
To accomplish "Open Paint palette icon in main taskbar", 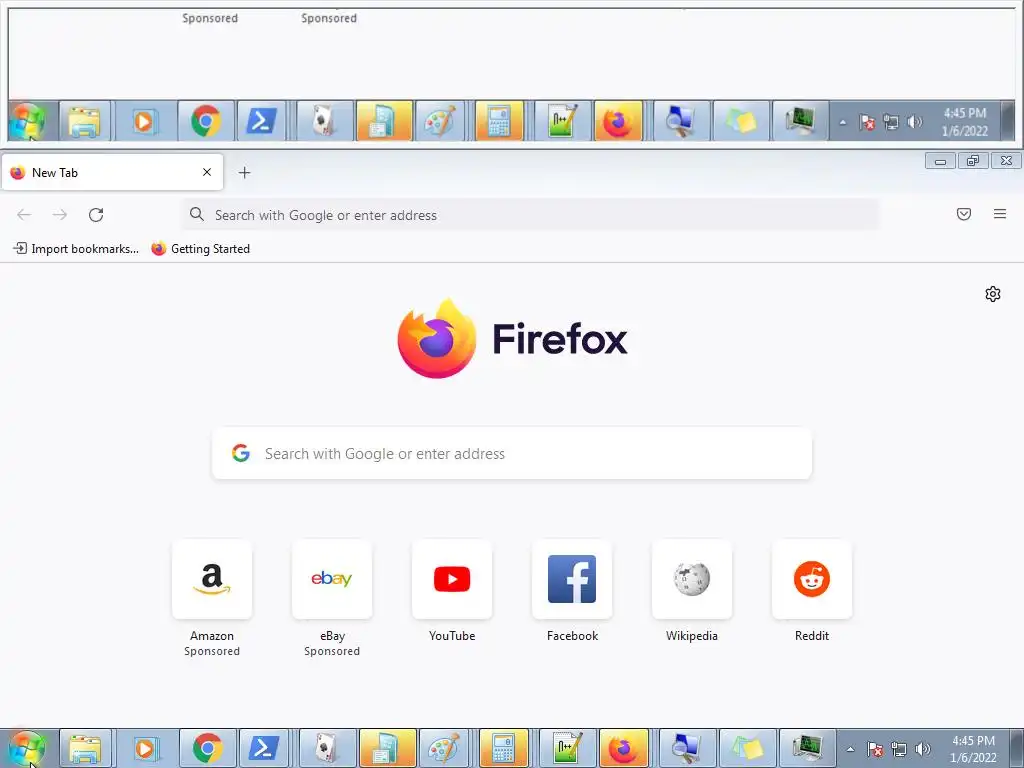I will 444,749.
